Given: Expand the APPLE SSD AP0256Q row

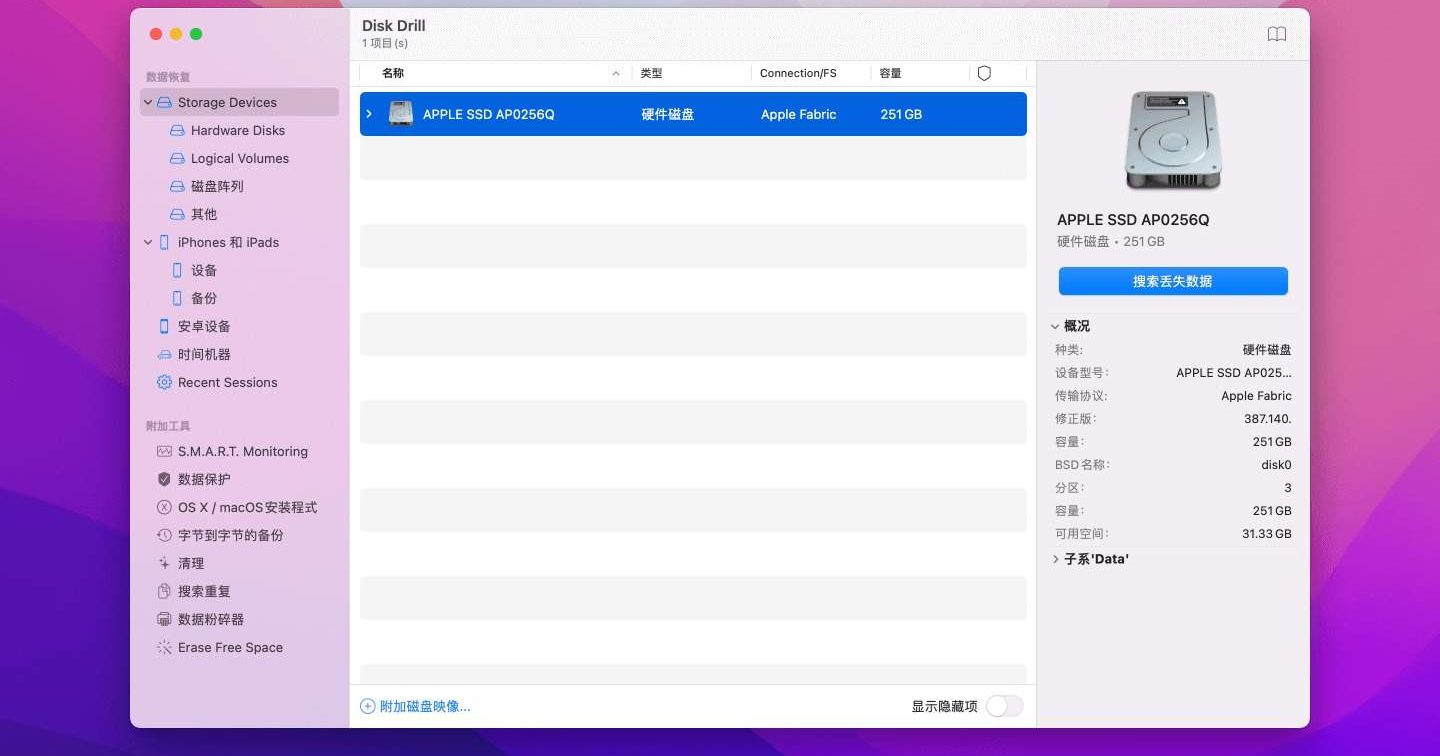Looking at the screenshot, I should pyautogui.click(x=369, y=114).
